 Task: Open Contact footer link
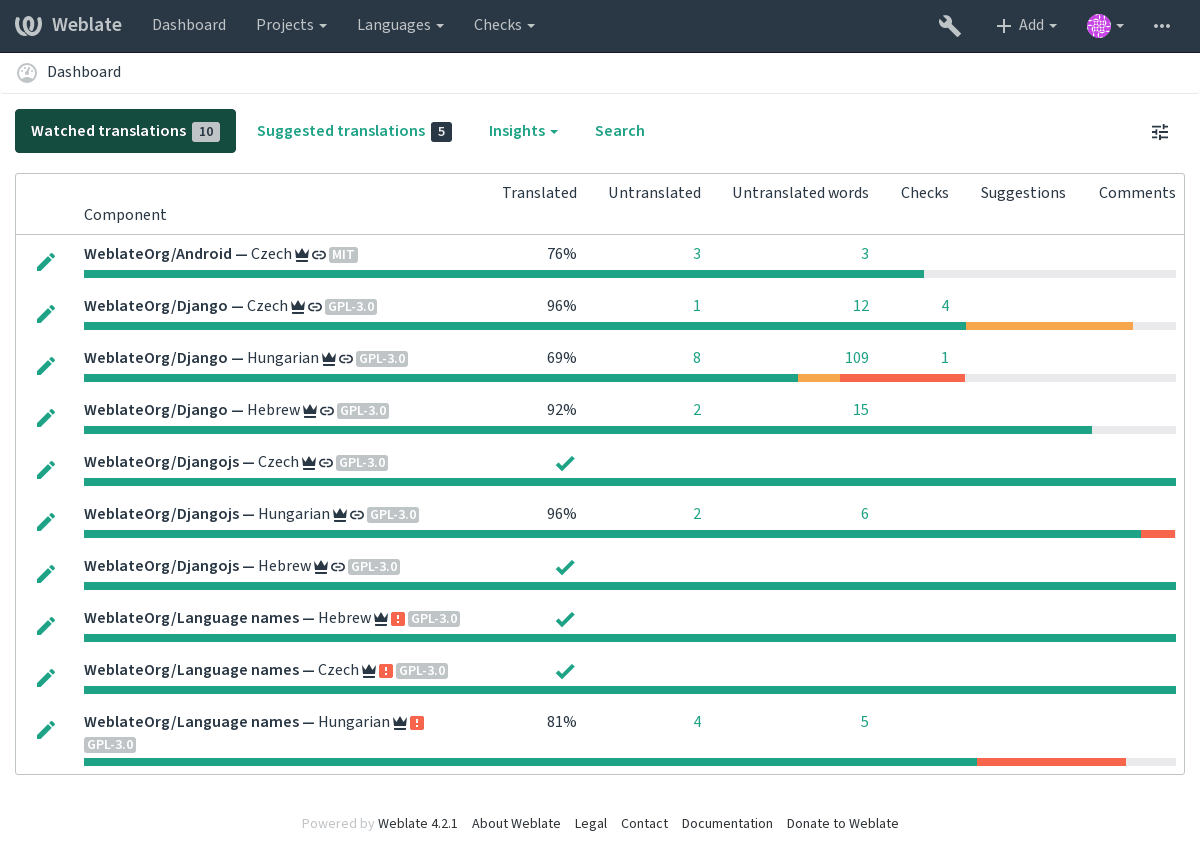click(x=644, y=824)
